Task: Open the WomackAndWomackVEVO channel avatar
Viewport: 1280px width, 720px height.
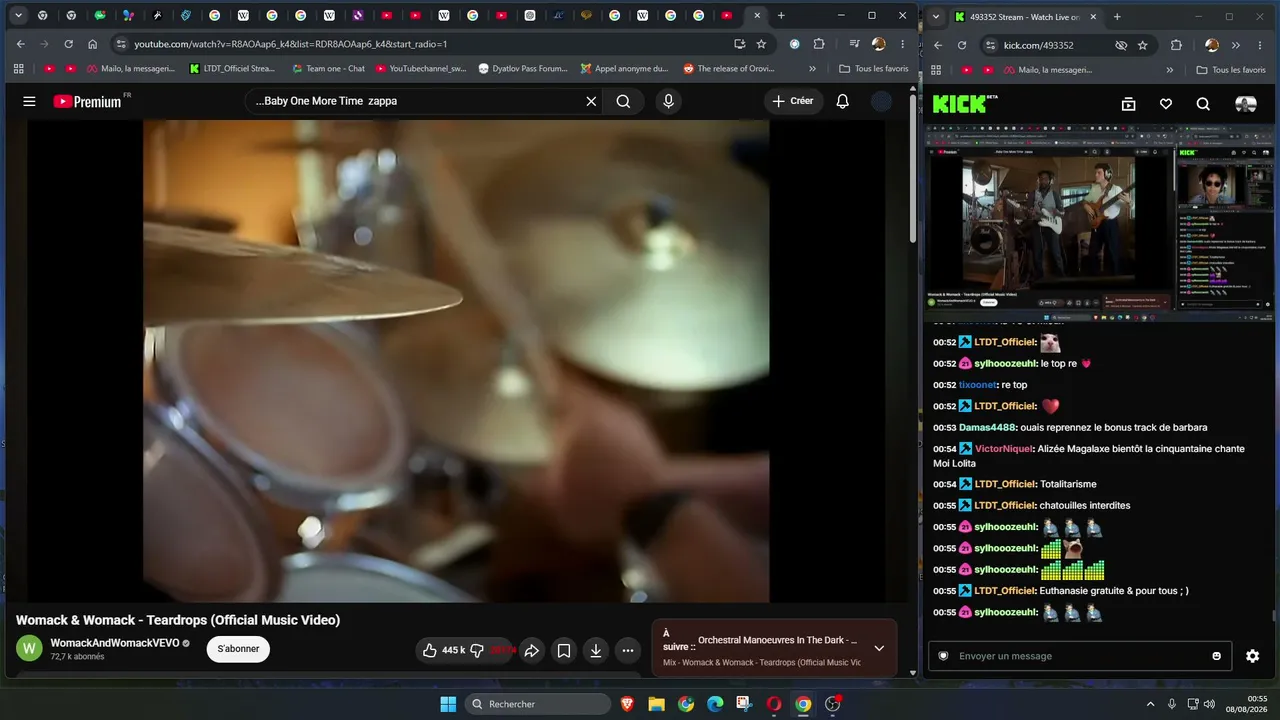Action: [x=29, y=648]
